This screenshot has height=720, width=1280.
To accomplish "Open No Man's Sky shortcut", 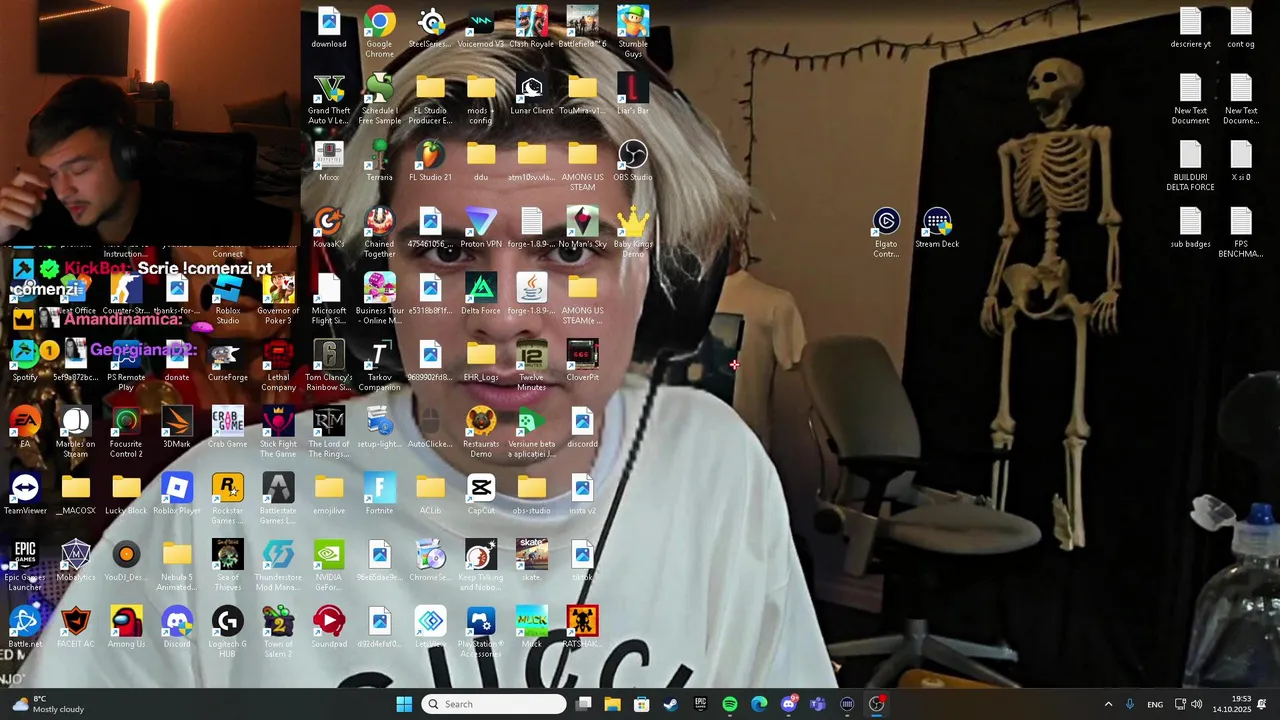I will coord(583,227).
